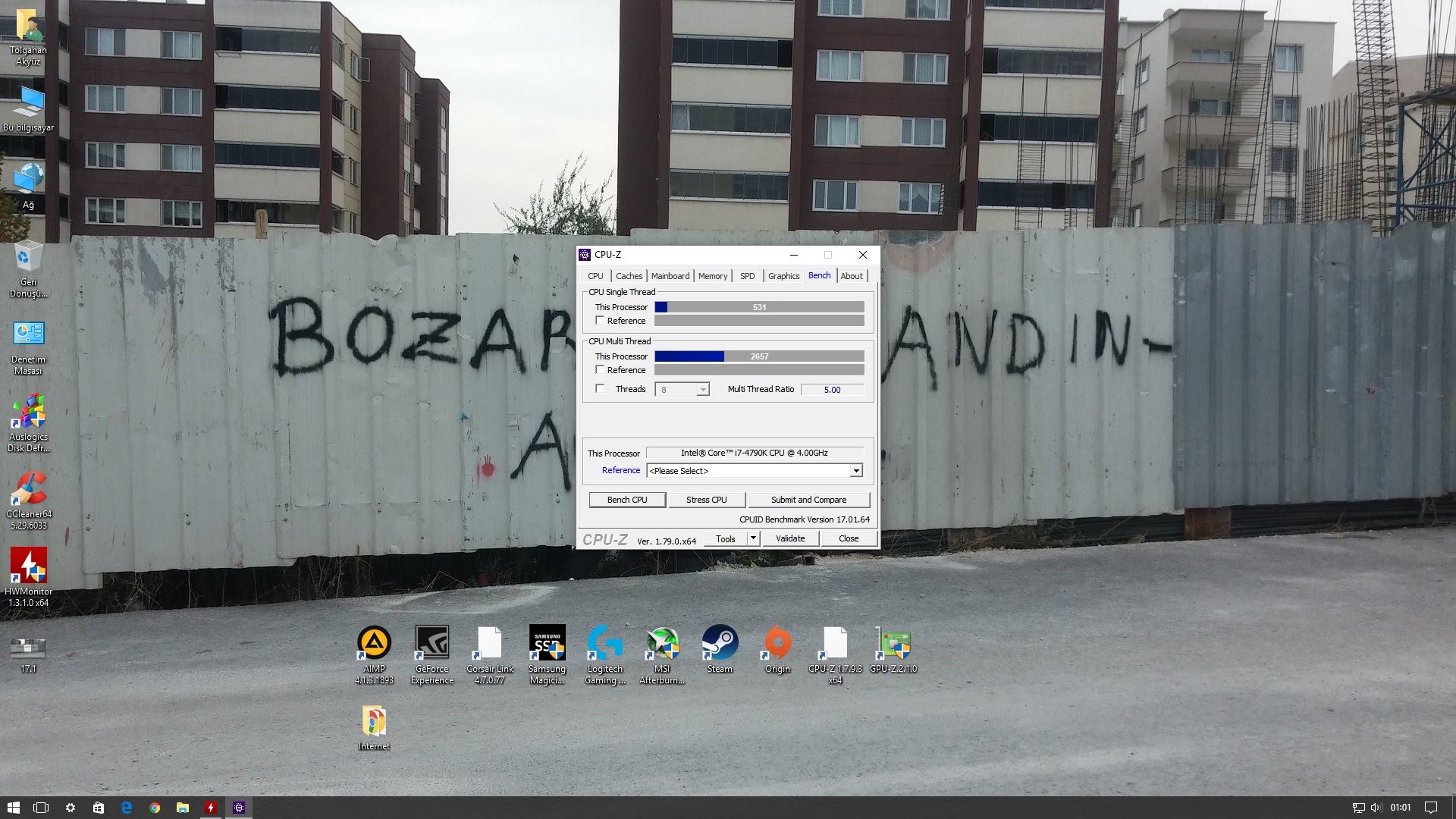Click Multi Thread Ratio value 5.00

832,390
